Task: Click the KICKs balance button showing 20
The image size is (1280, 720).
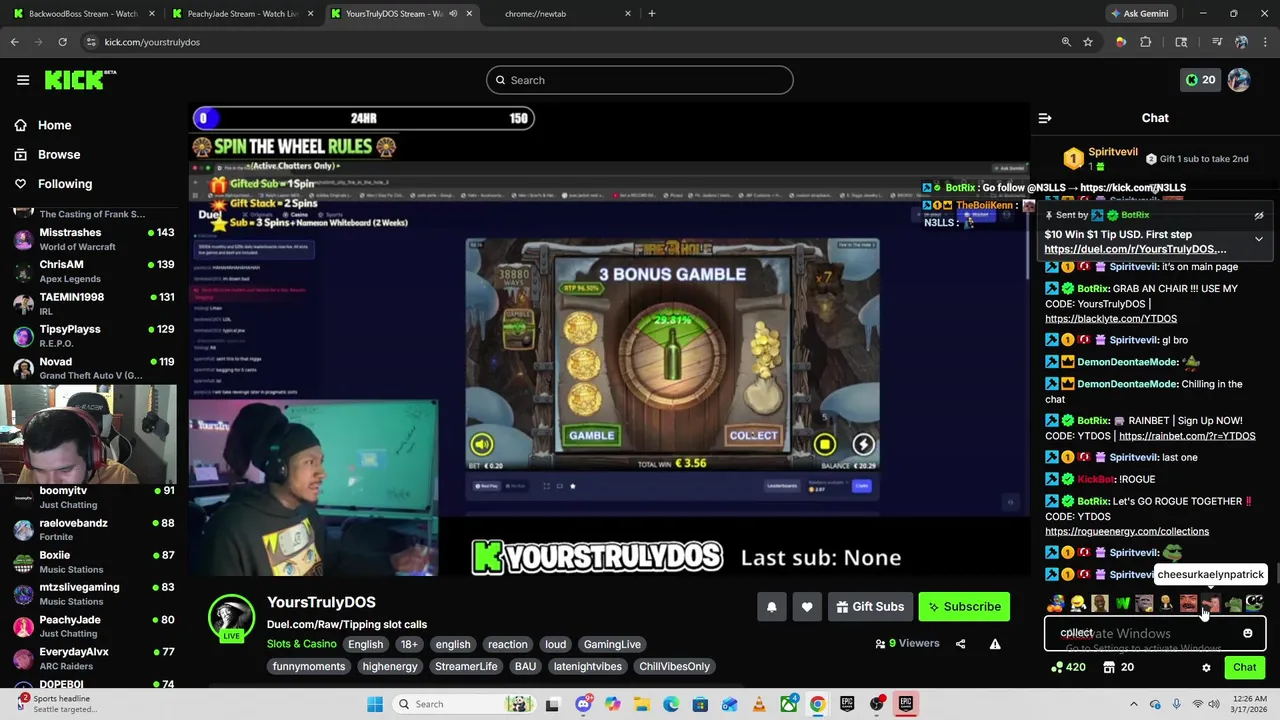Action: click(1201, 80)
